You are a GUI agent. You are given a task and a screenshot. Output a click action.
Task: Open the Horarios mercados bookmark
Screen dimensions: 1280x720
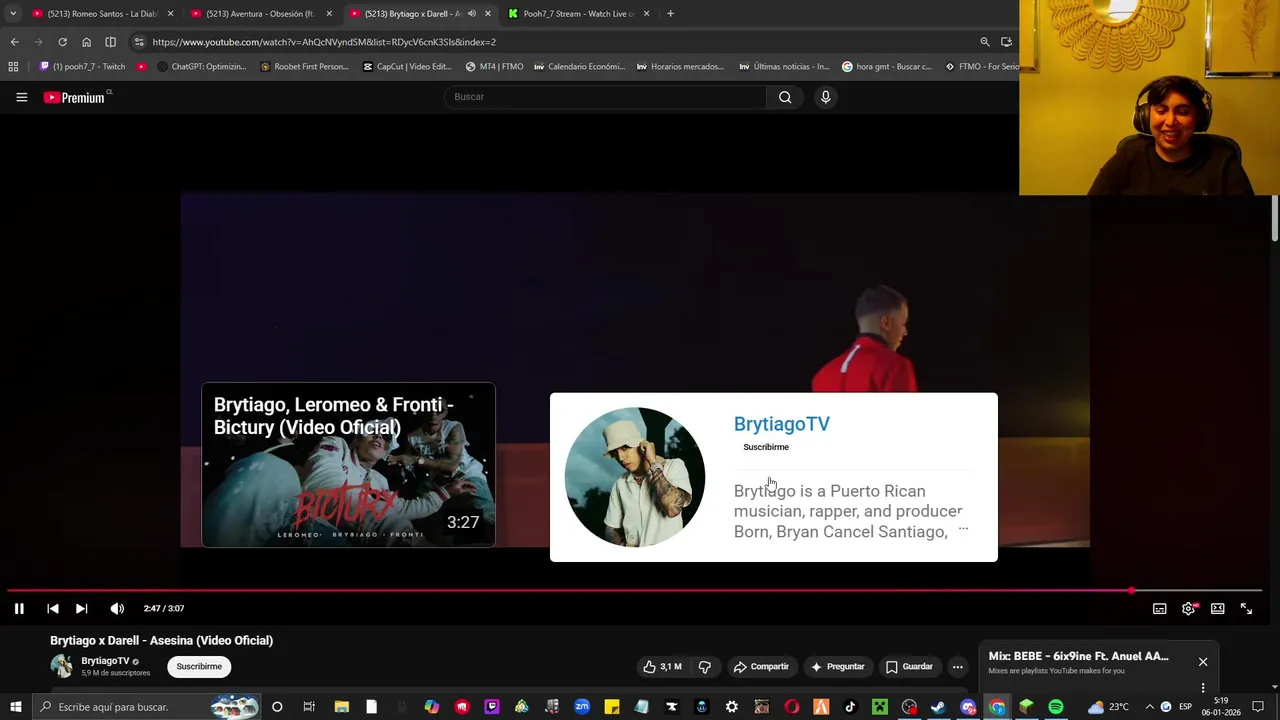tap(680, 67)
